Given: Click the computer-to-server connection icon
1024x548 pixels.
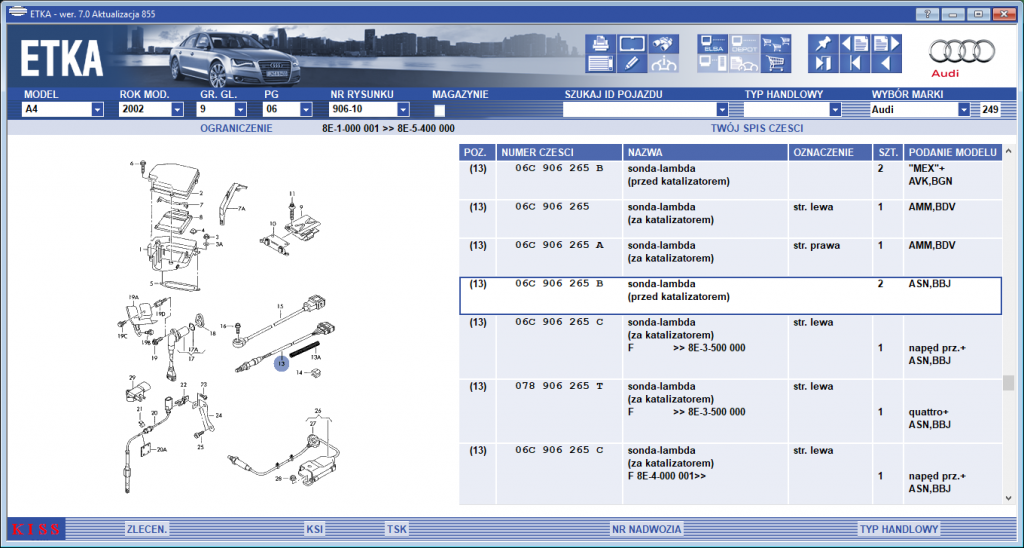Looking at the screenshot, I should point(712,63).
